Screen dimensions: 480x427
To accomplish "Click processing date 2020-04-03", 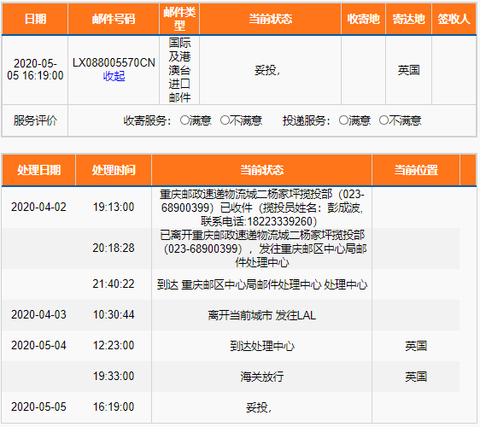I will (39, 315).
